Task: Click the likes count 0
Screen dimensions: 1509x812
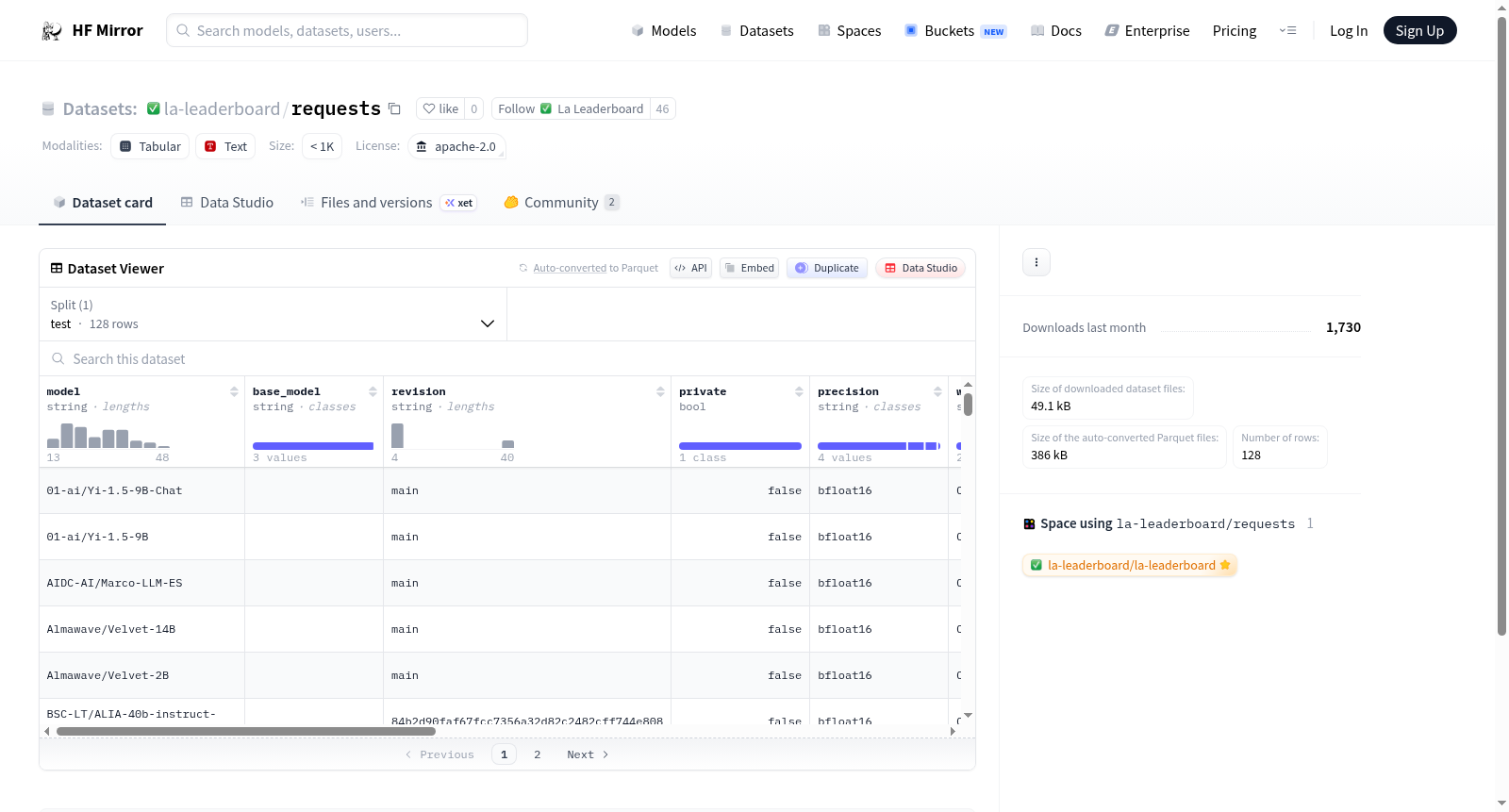Action: click(474, 109)
